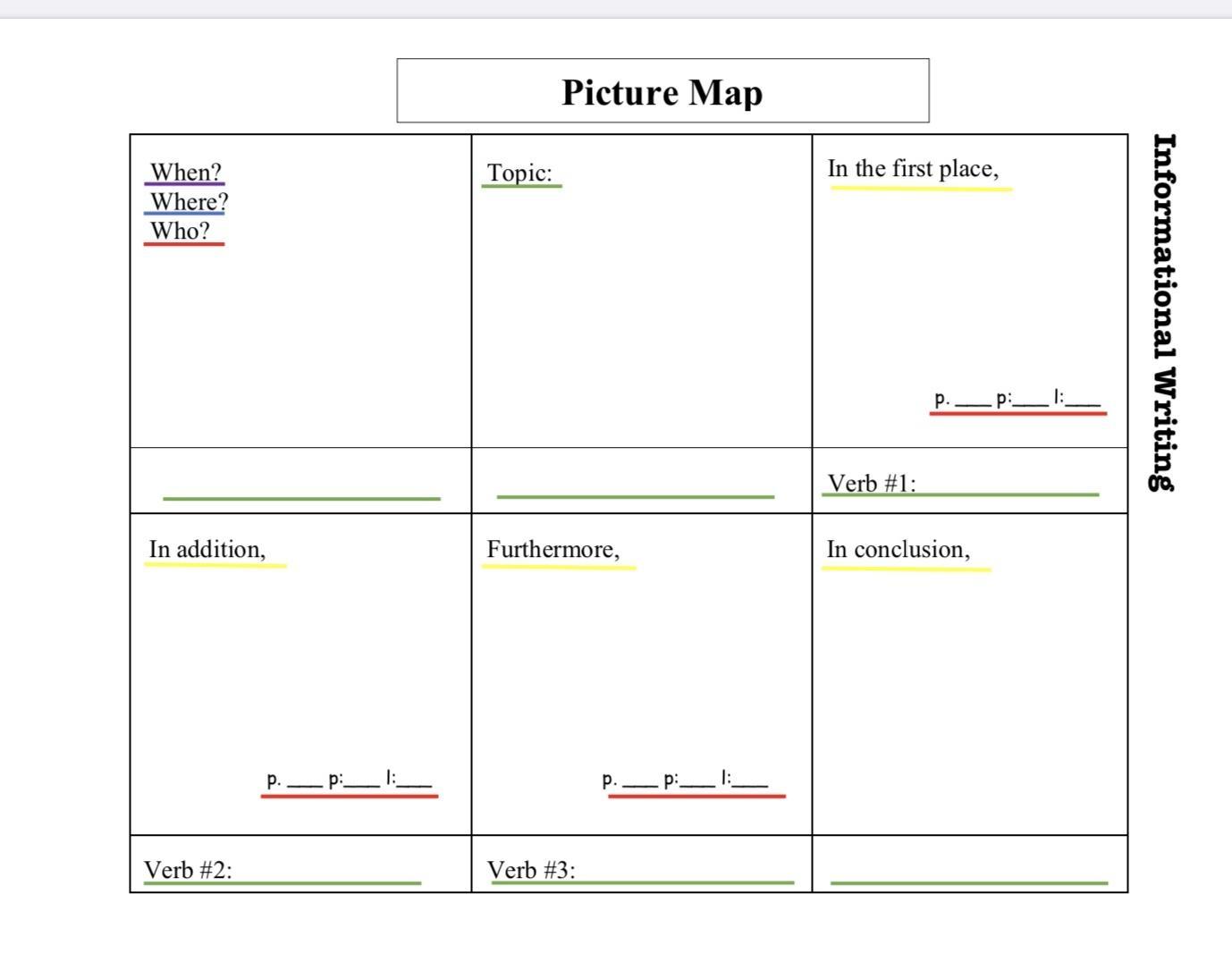Click the 'Furthermore,' heading

pos(553,549)
